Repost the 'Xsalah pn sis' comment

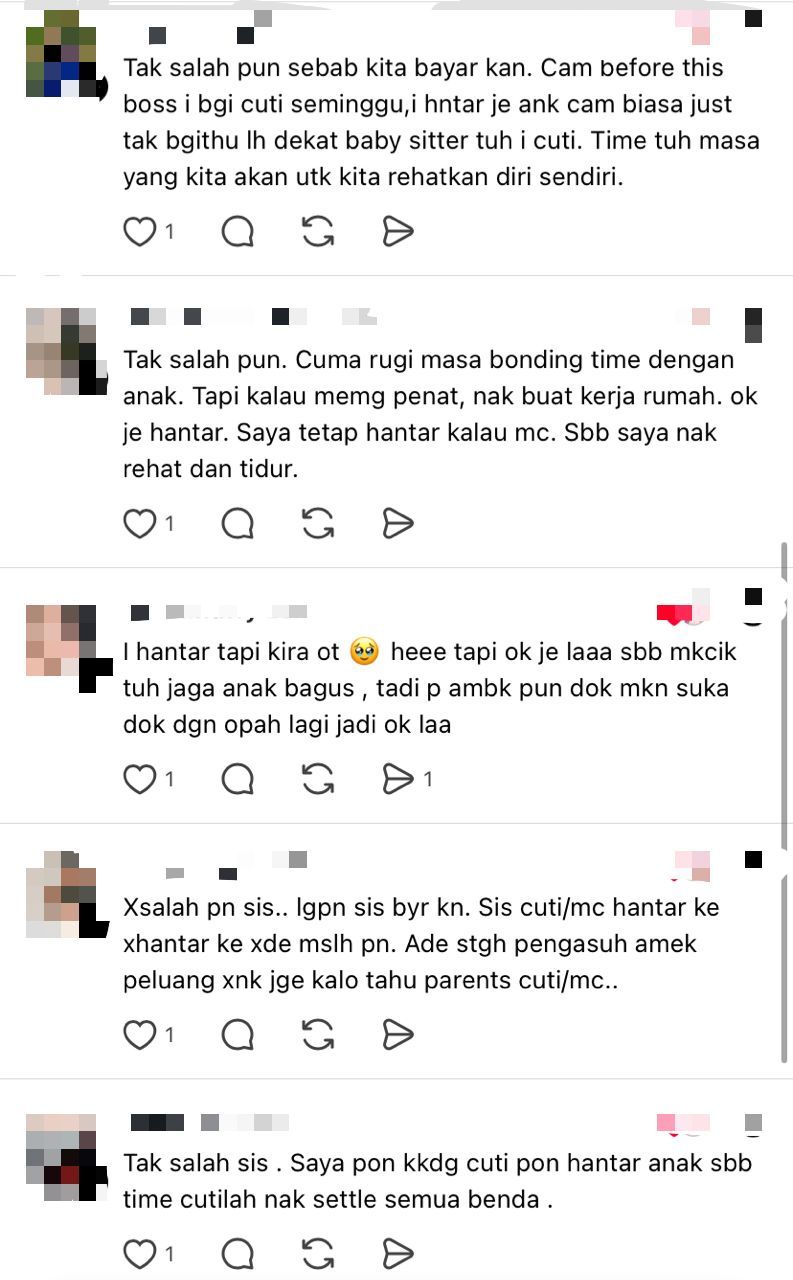317,1035
